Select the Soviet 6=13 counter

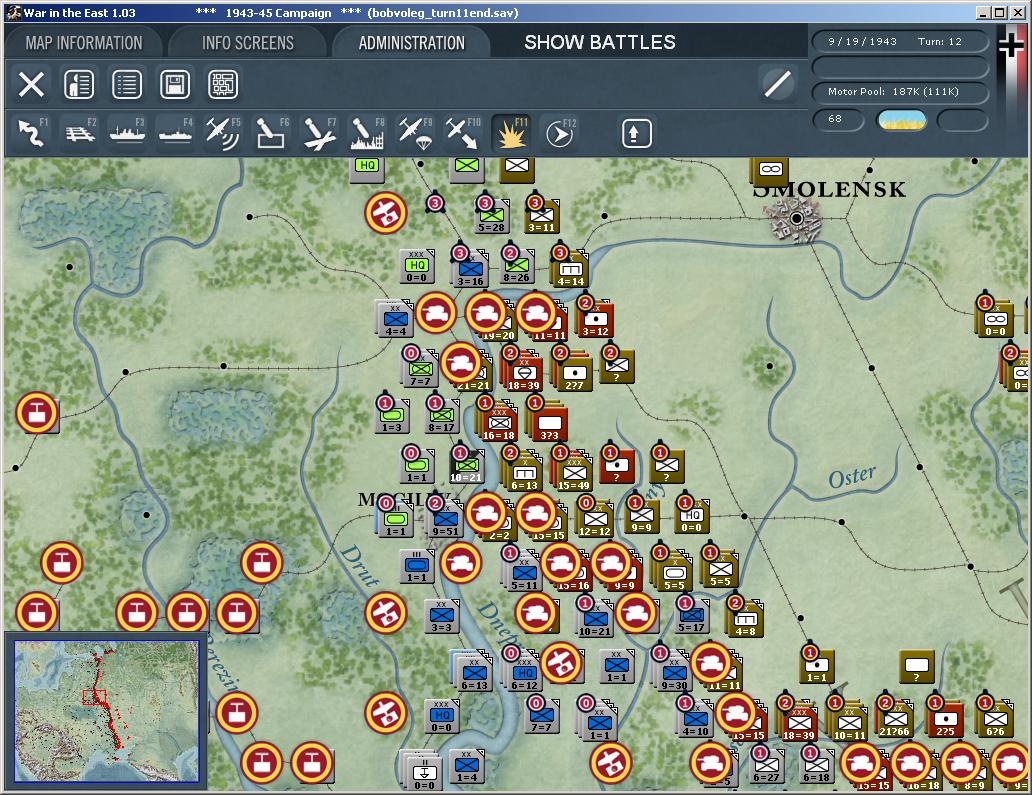pyautogui.click(x=523, y=471)
